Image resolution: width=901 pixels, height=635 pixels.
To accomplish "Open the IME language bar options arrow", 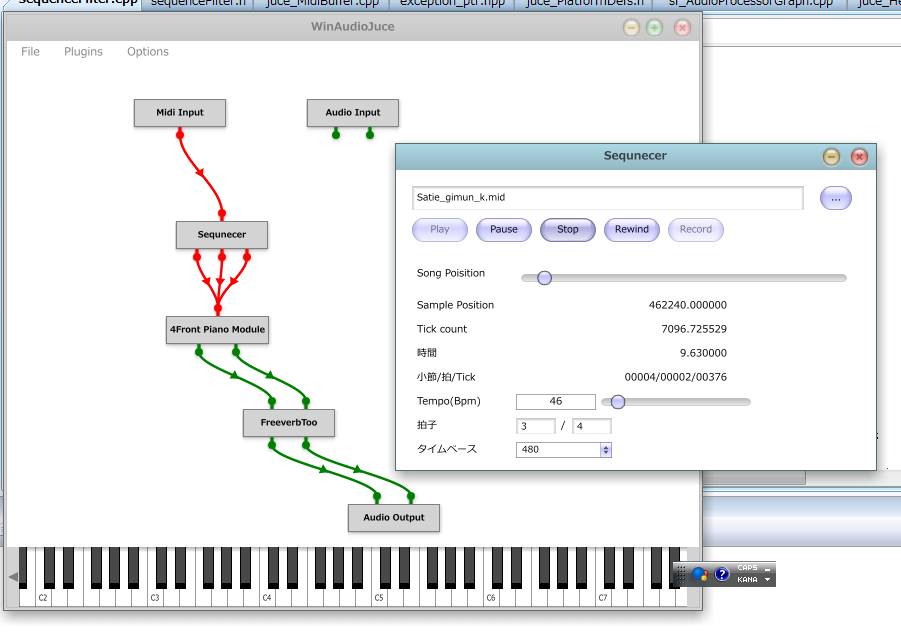I will (767, 580).
